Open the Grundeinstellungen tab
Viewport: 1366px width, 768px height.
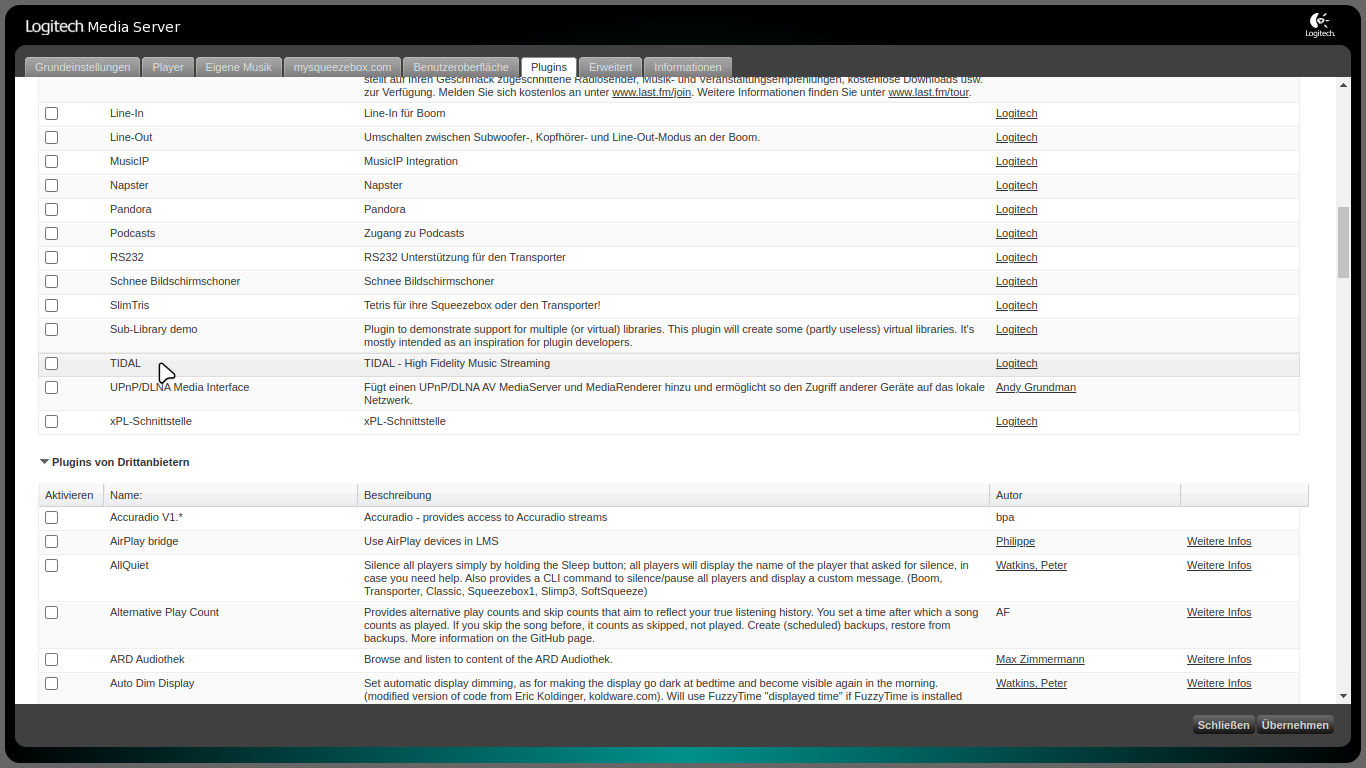pyautogui.click(x=82, y=67)
